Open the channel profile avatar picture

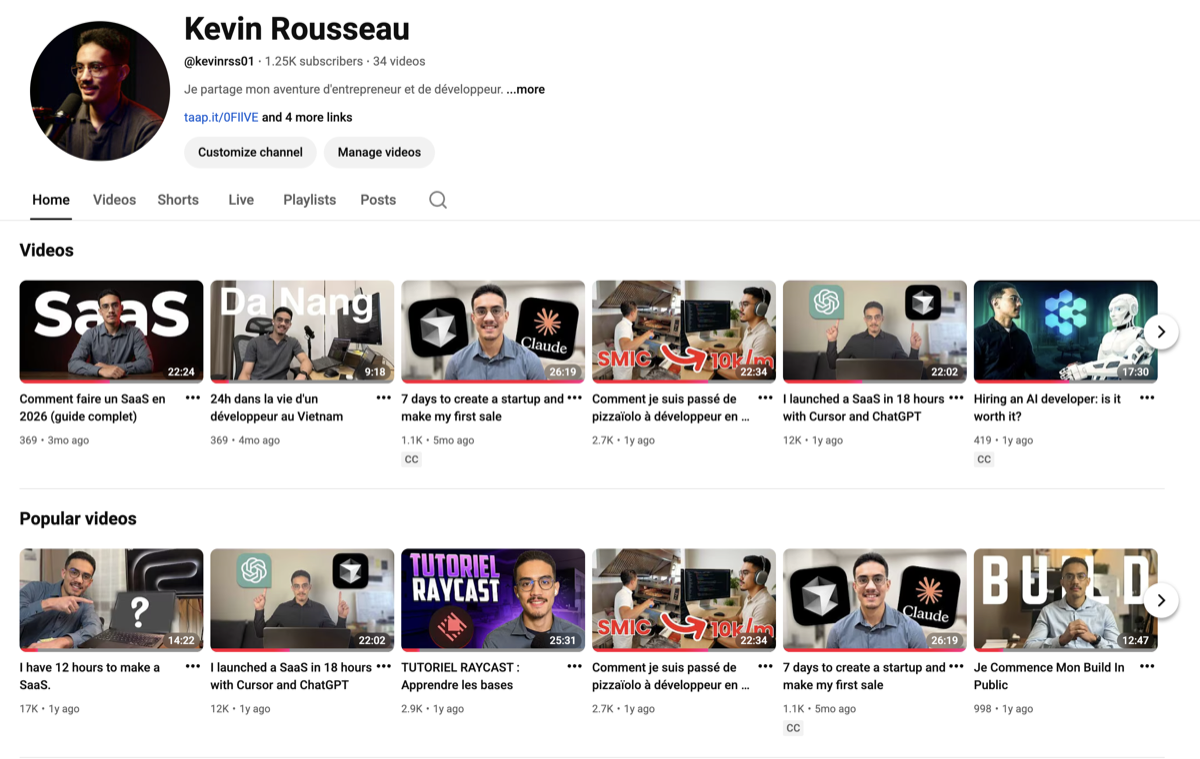[x=100, y=91]
